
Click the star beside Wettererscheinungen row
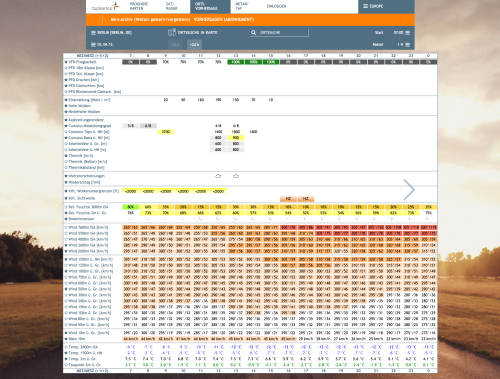point(66,176)
